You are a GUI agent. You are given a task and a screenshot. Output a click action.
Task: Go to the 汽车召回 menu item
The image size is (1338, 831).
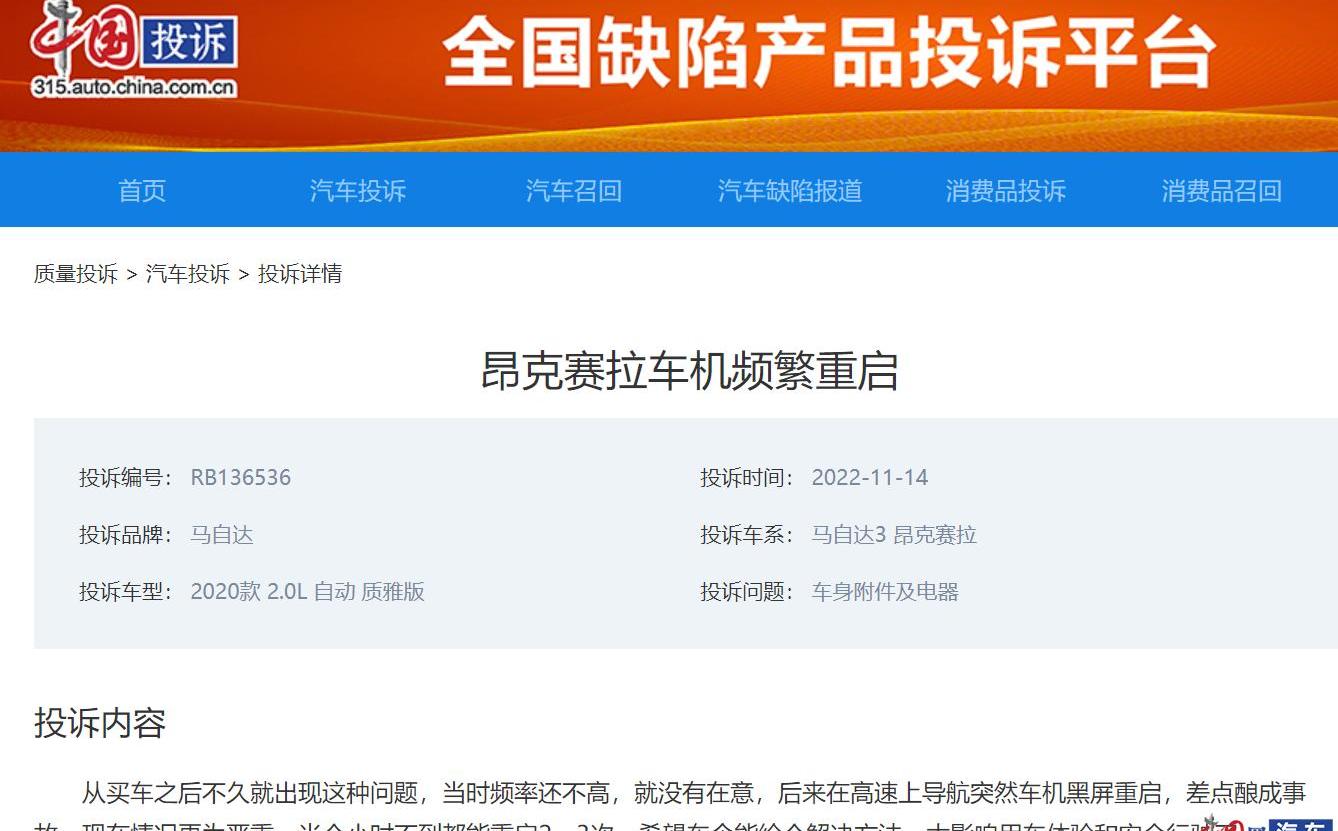[574, 191]
